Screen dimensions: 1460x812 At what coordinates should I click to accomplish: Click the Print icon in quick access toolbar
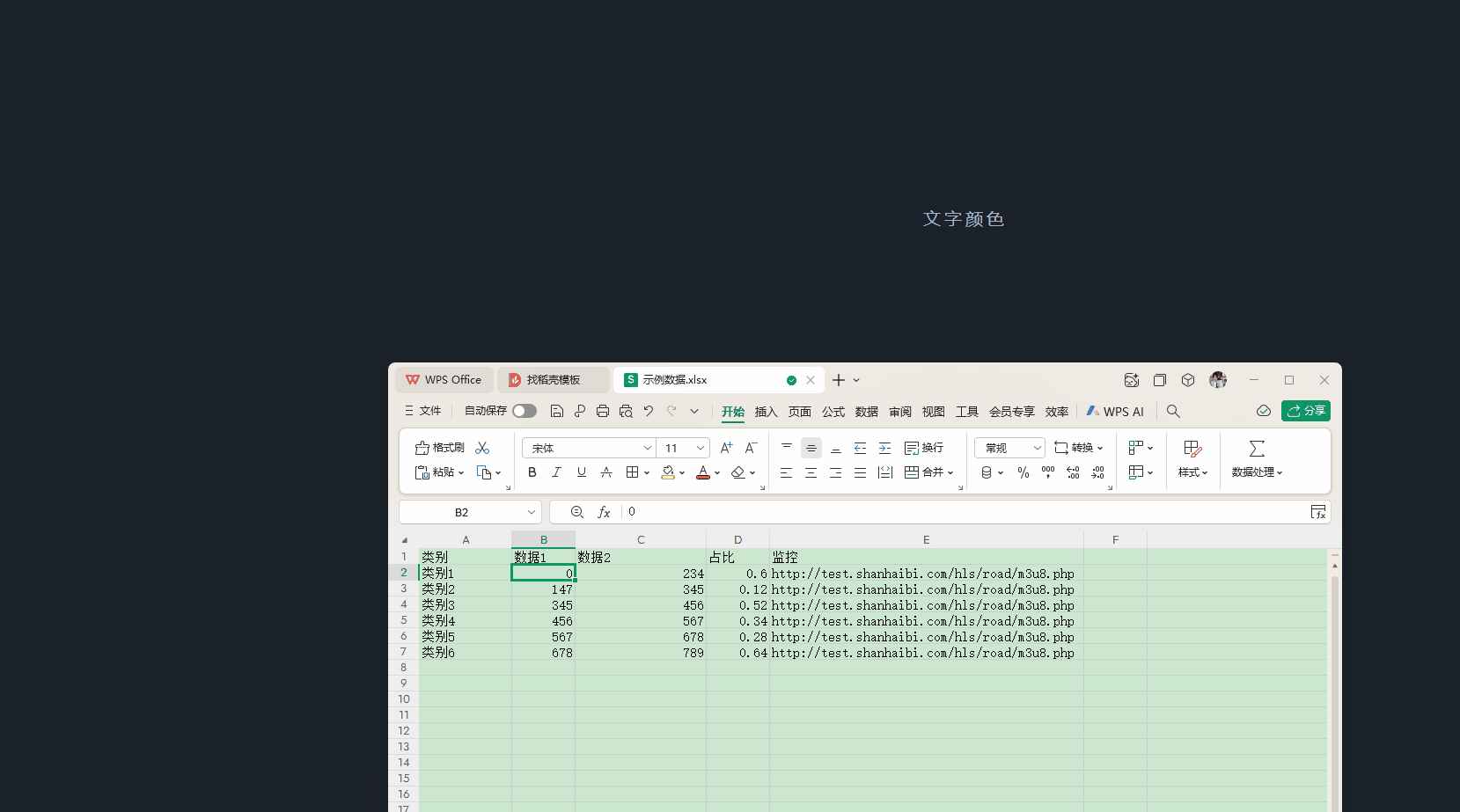coord(603,411)
